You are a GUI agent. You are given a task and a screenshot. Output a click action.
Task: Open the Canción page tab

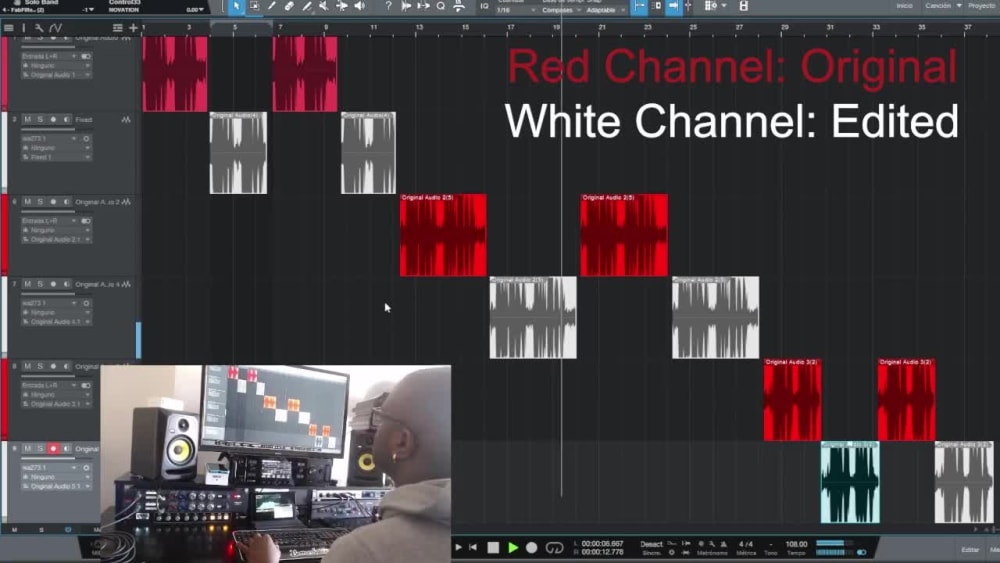tap(938, 6)
